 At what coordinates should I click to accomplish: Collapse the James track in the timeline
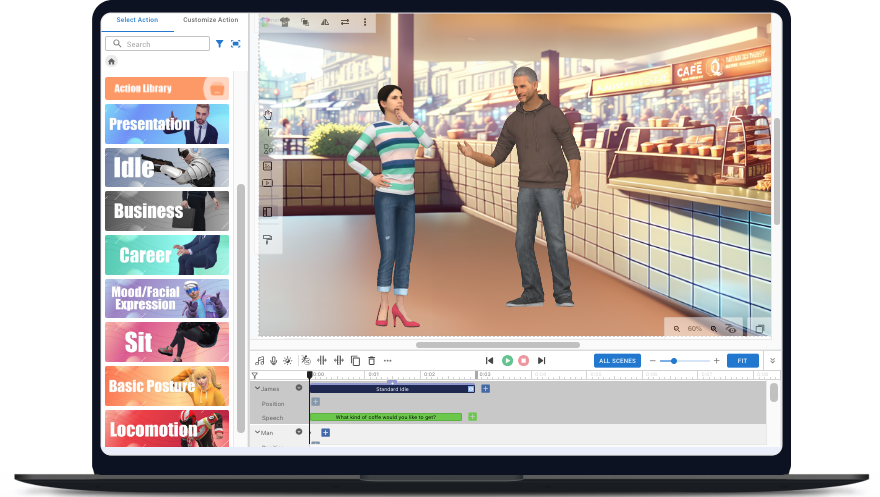coord(256,388)
